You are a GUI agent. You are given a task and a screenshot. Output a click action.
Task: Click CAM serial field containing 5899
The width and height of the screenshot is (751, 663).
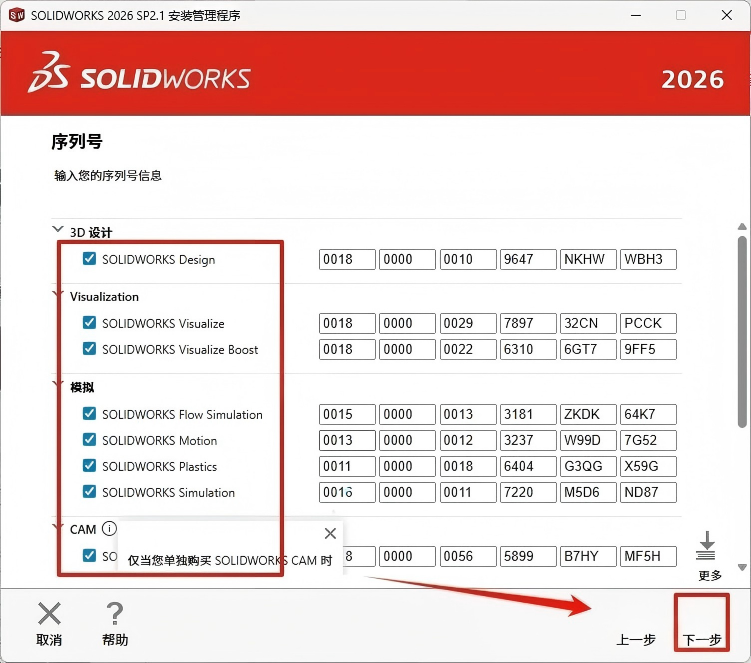[528, 556]
